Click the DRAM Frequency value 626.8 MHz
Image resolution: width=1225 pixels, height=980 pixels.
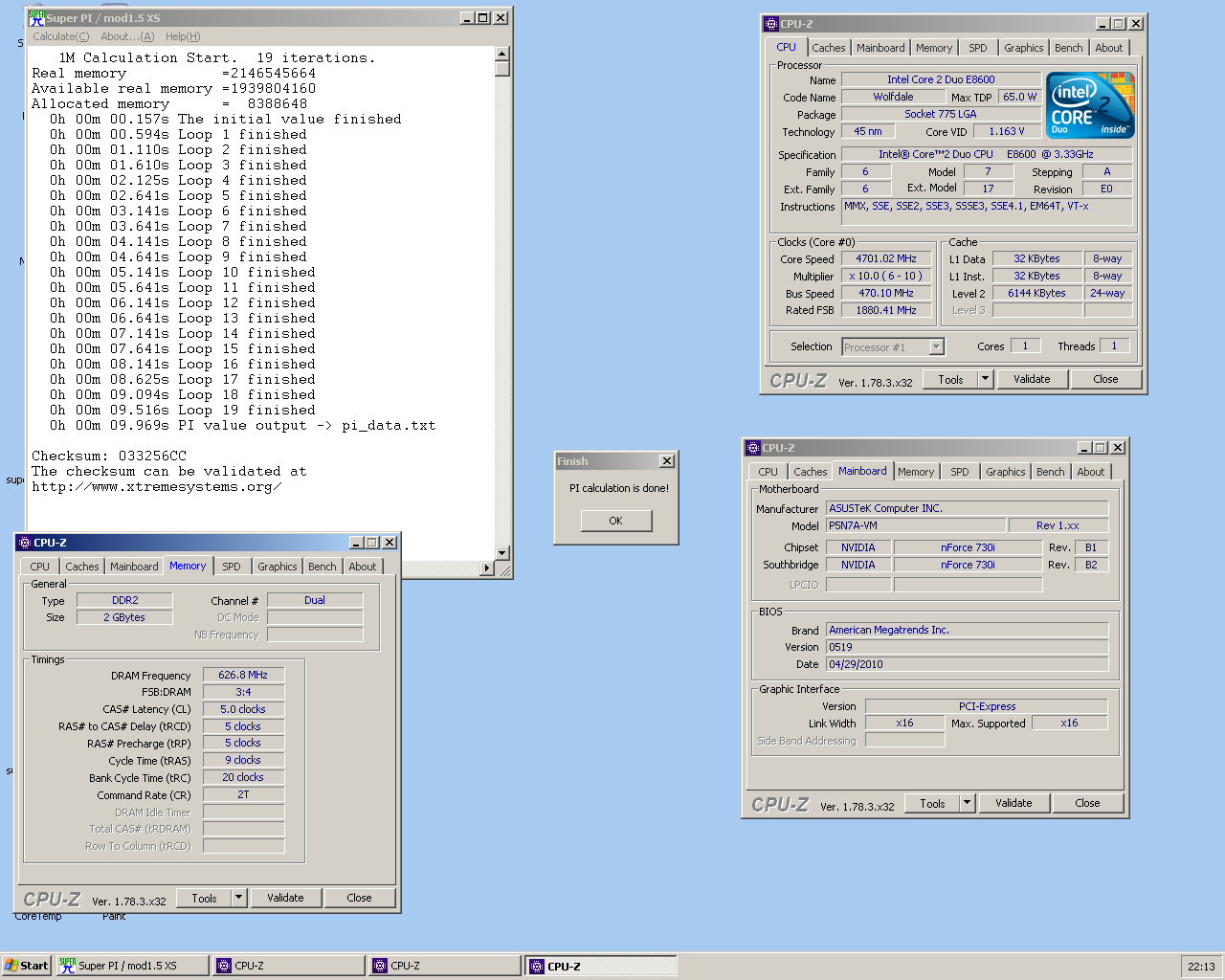(x=243, y=675)
